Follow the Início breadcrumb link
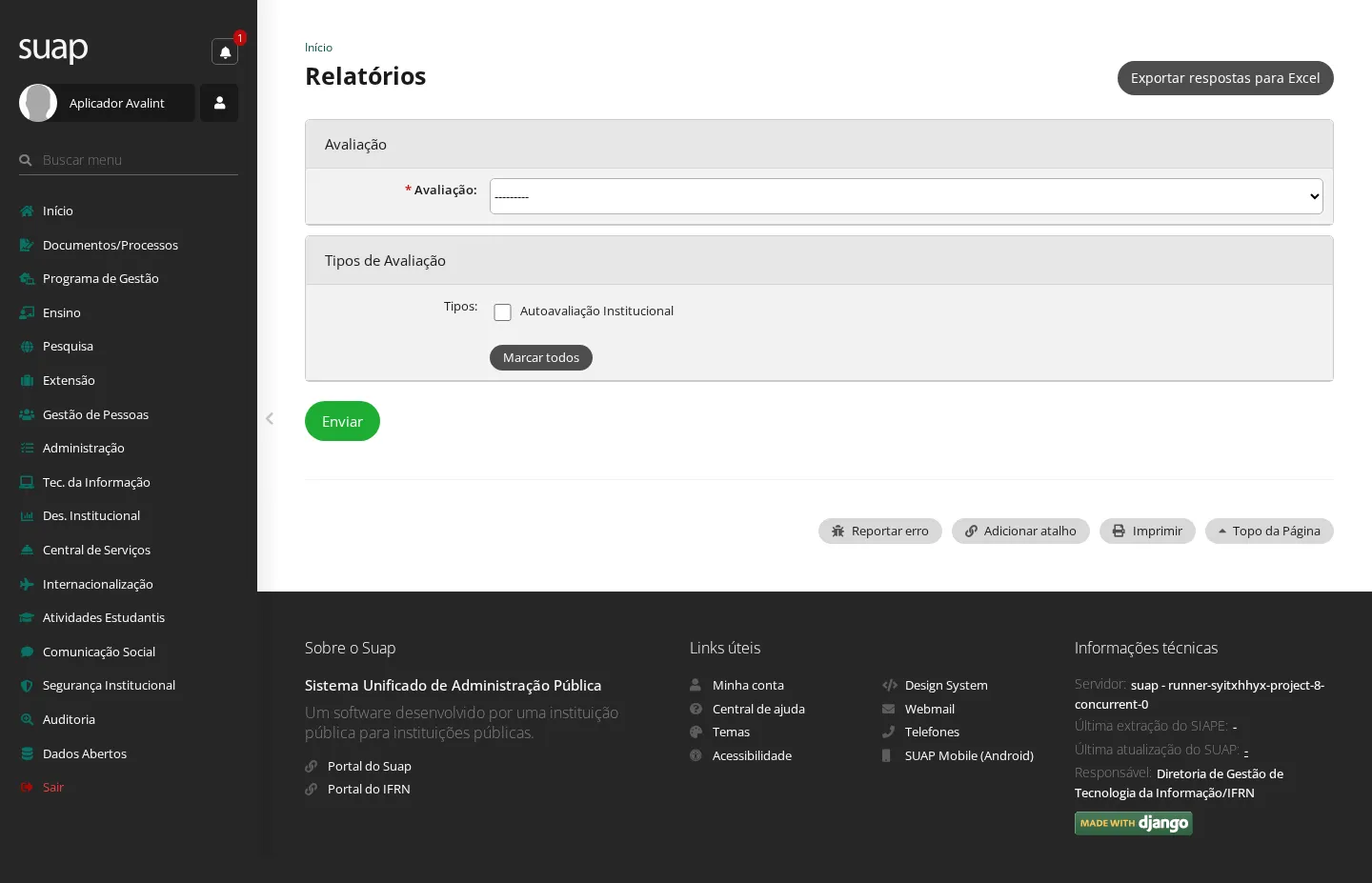 pyautogui.click(x=318, y=48)
